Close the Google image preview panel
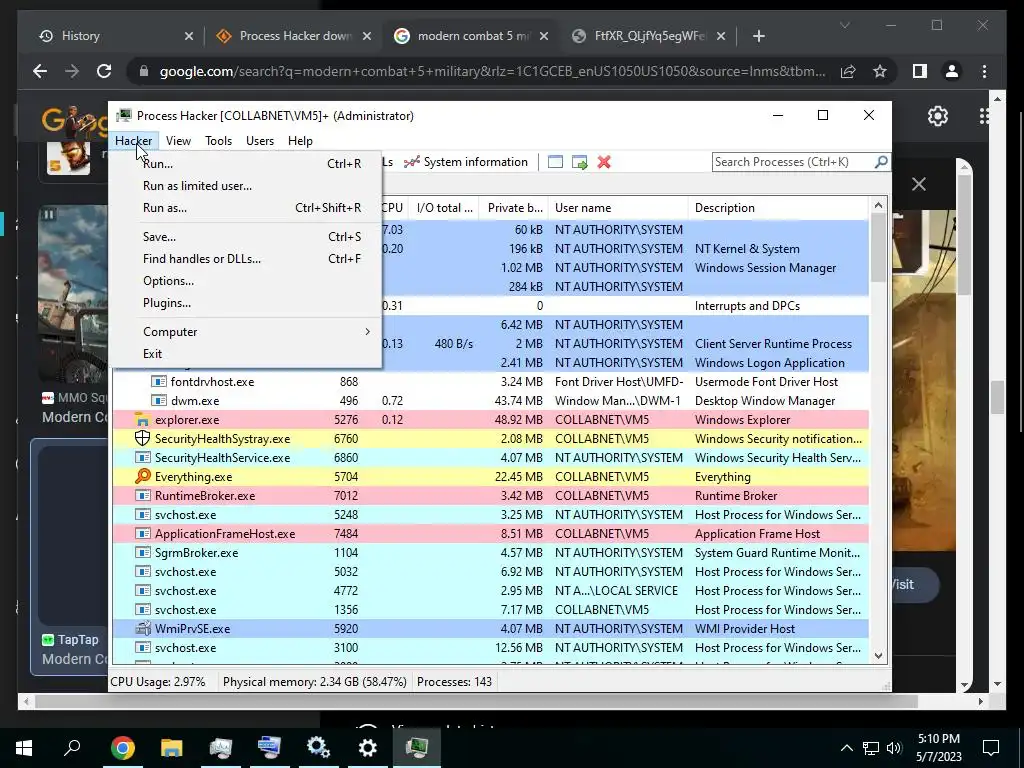The image size is (1024, 768). point(918,184)
